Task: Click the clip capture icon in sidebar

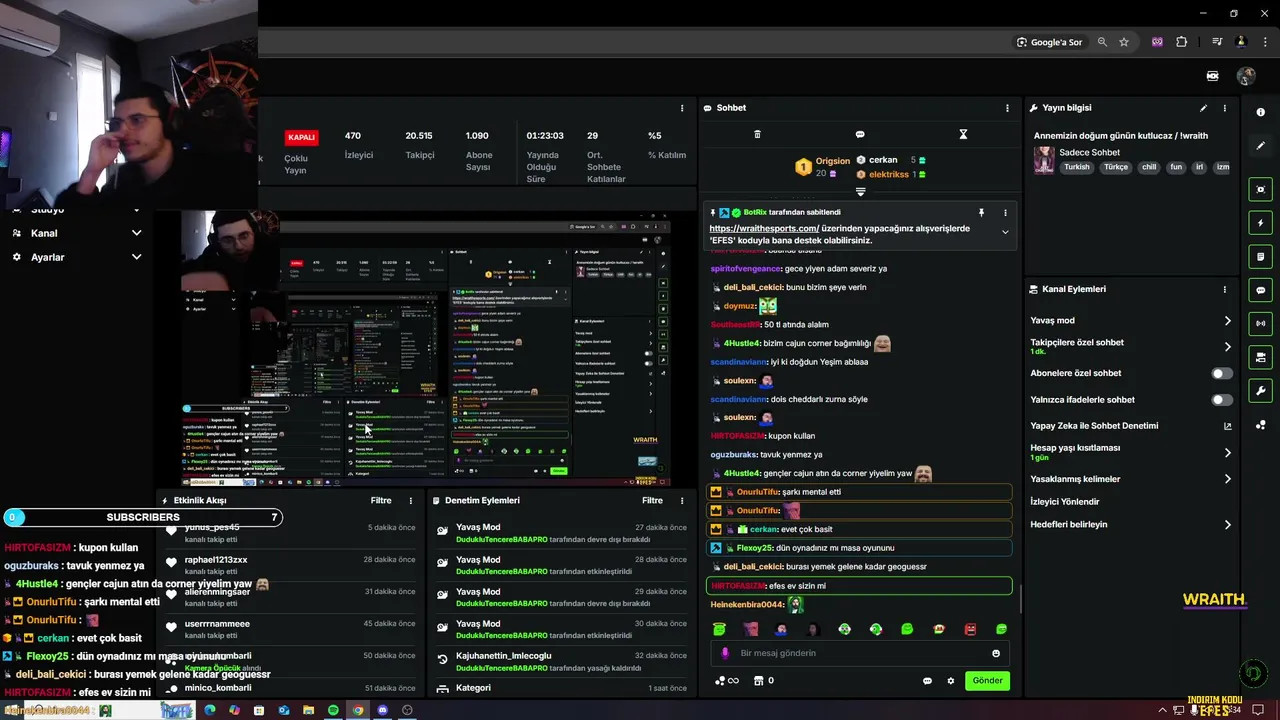Action: coord(1261,189)
